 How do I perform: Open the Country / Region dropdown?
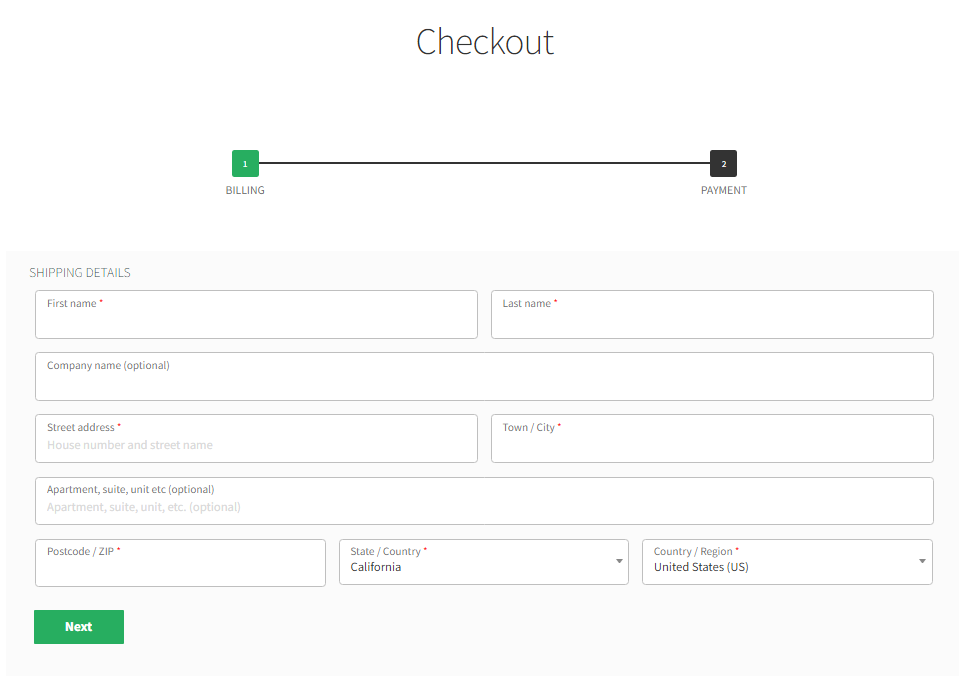(787, 562)
